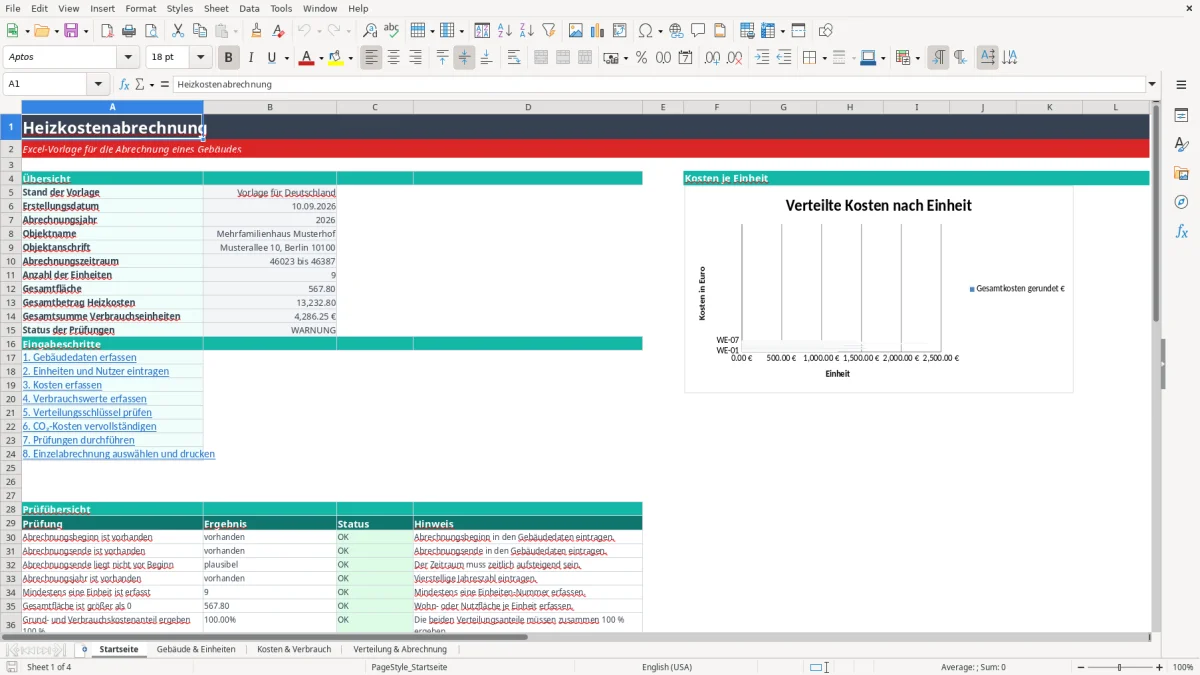Open the font size 18 pt dropdown
The width and height of the screenshot is (1200, 675).
(x=201, y=58)
